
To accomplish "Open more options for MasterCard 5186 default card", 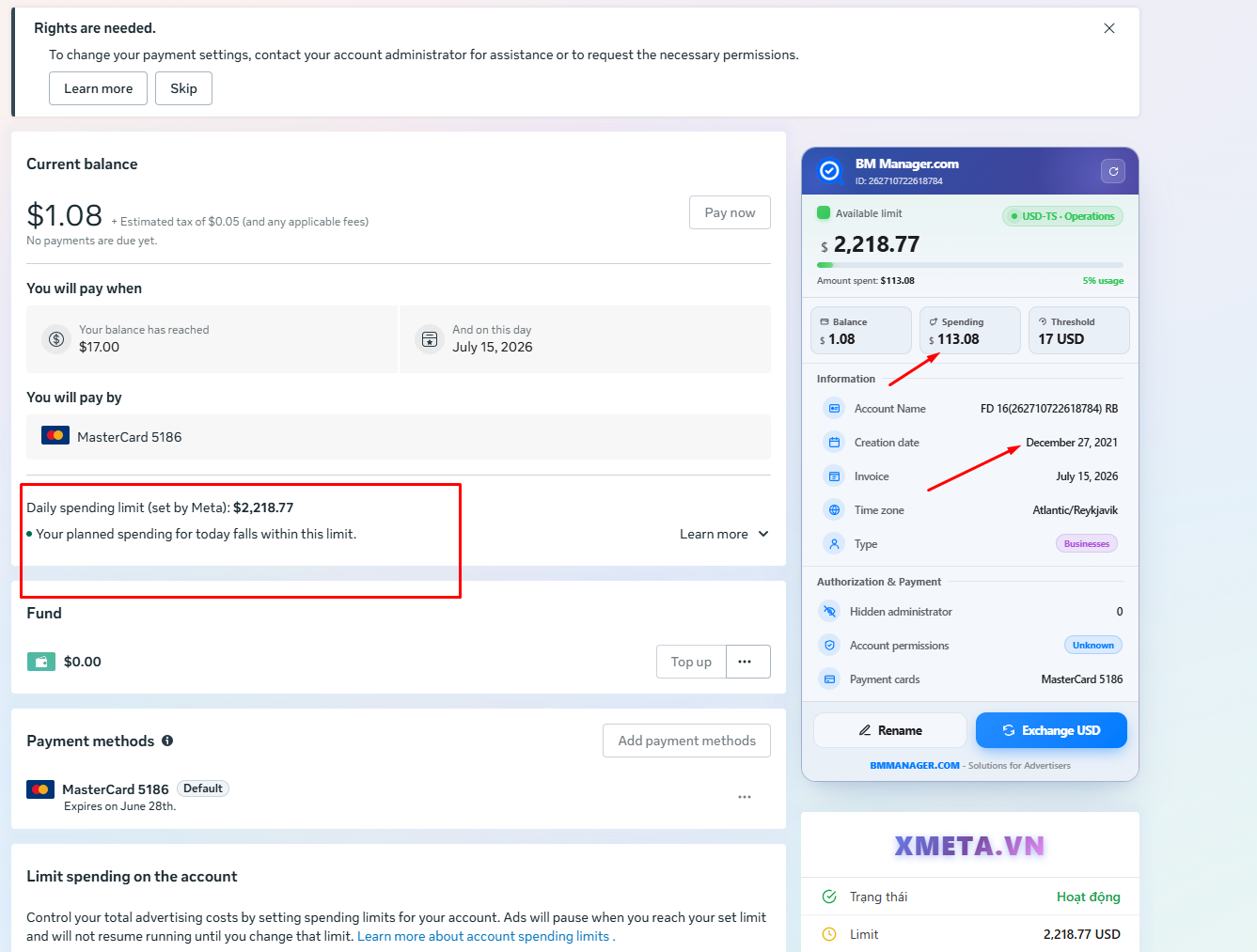I will click(x=745, y=797).
